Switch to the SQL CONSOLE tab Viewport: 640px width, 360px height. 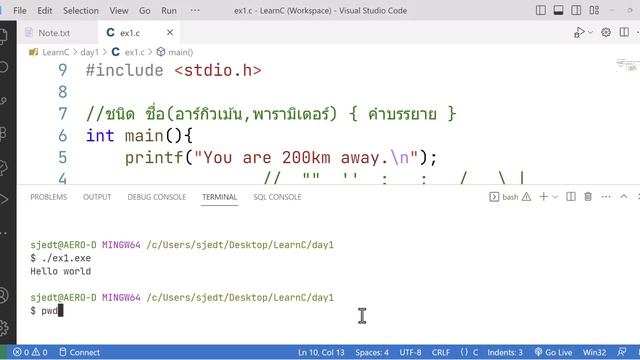pos(277,197)
